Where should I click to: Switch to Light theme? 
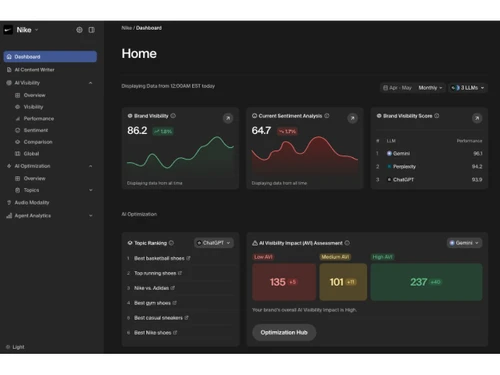pyautogui.click(x=15, y=347)
